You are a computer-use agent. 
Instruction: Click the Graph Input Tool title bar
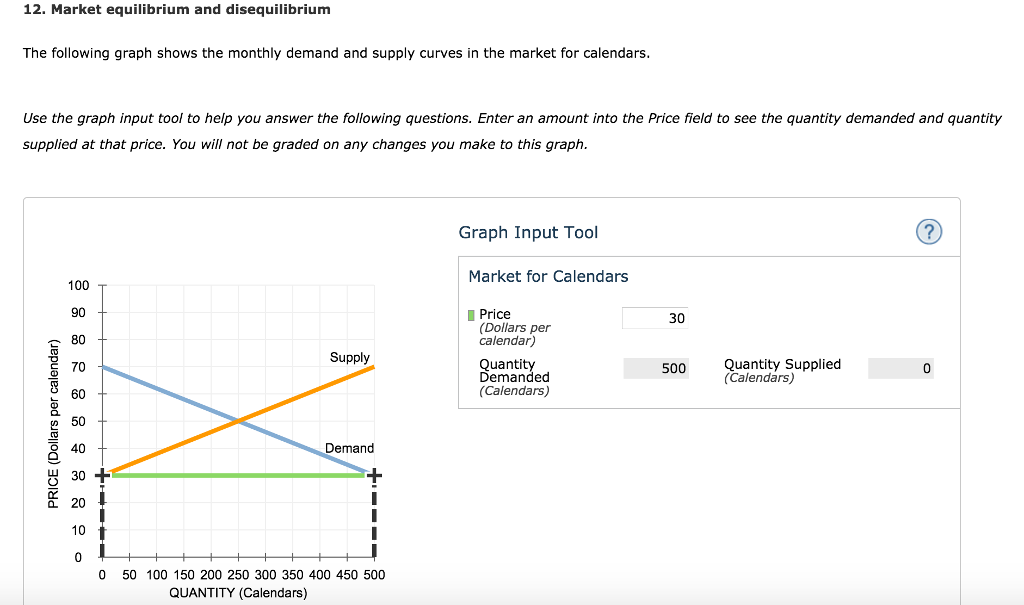(528, 231)
